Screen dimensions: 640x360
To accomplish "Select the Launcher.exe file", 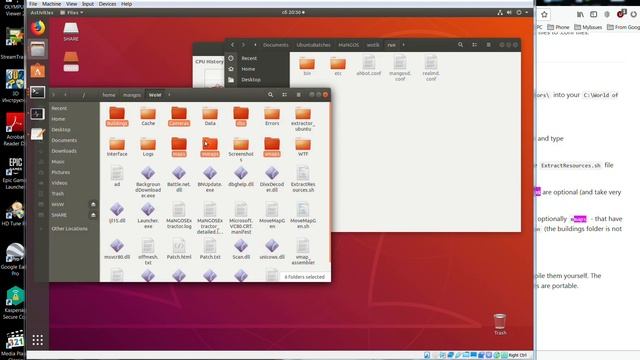I will point(148,215).
